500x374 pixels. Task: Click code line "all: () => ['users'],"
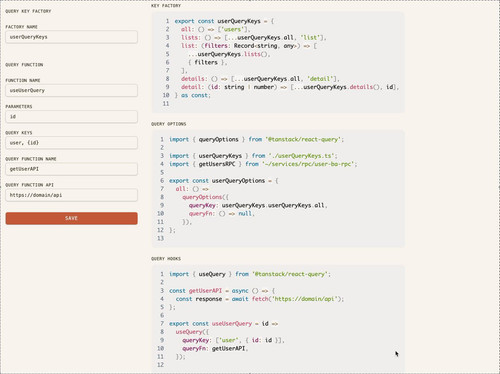pyautogui.click(x=216, y=29)
